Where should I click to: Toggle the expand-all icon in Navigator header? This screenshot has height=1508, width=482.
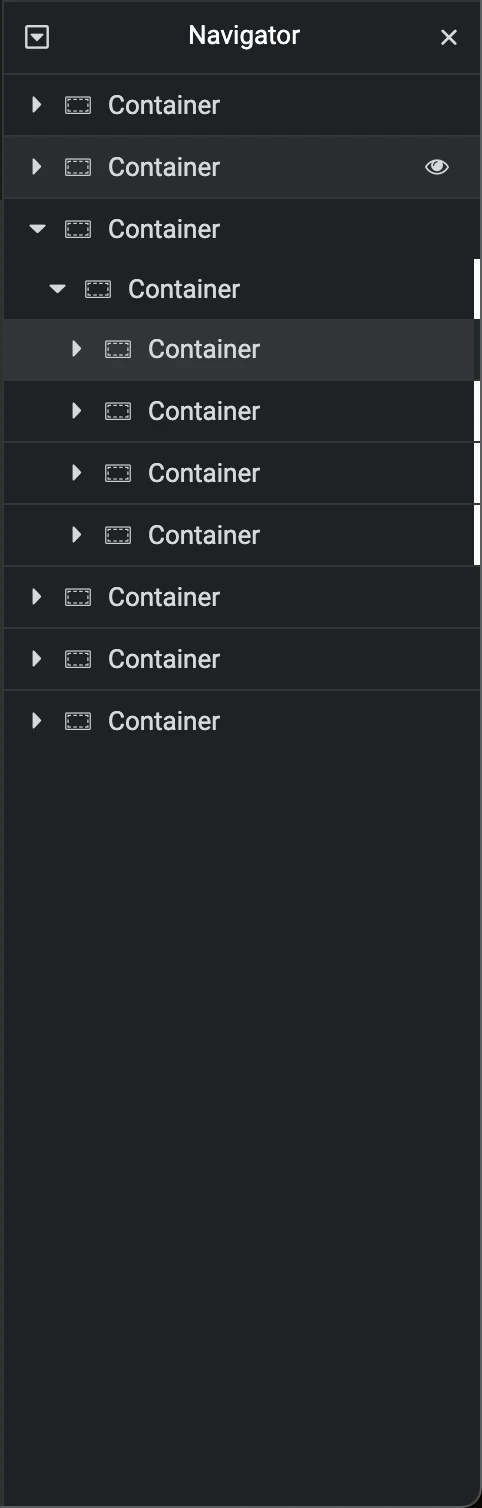37,38
